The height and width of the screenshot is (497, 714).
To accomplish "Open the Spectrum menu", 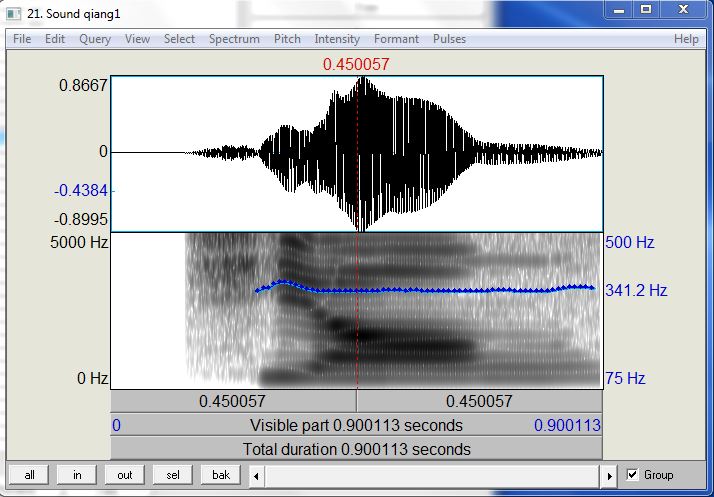I will coord(234,39).
